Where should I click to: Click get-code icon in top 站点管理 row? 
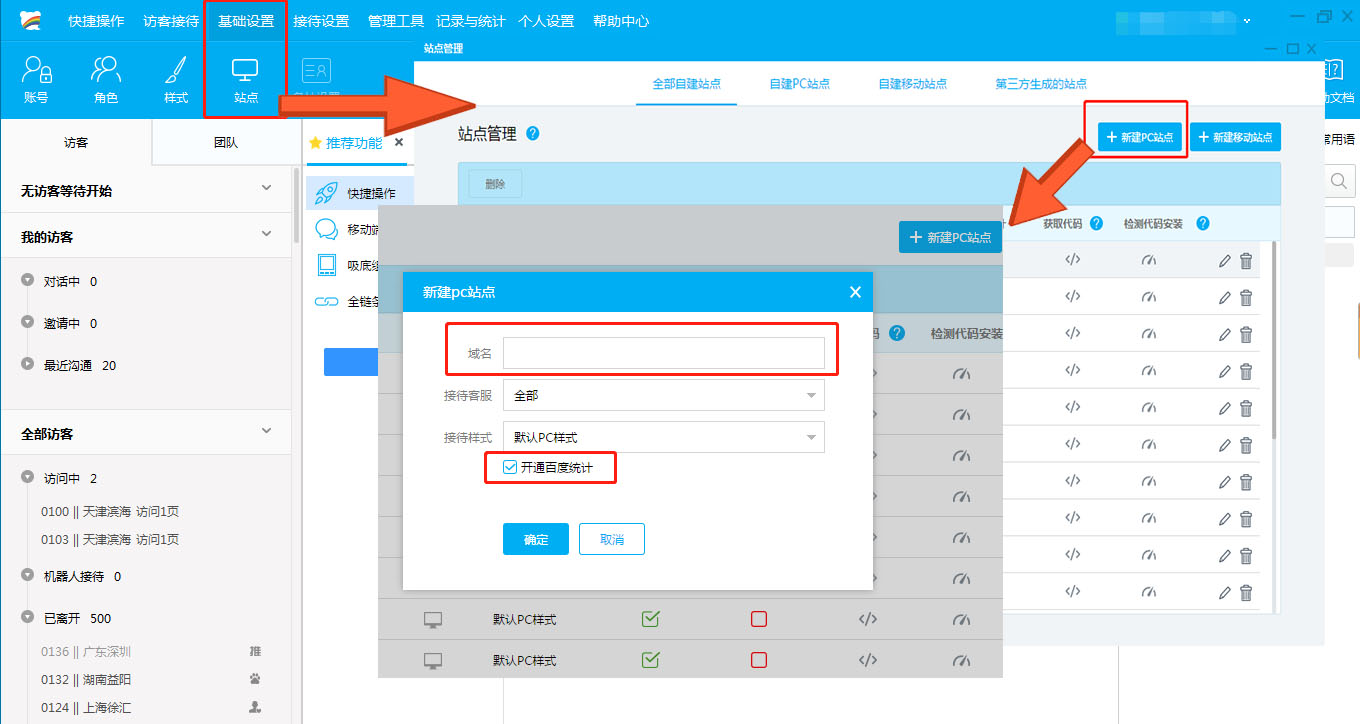1072,260
